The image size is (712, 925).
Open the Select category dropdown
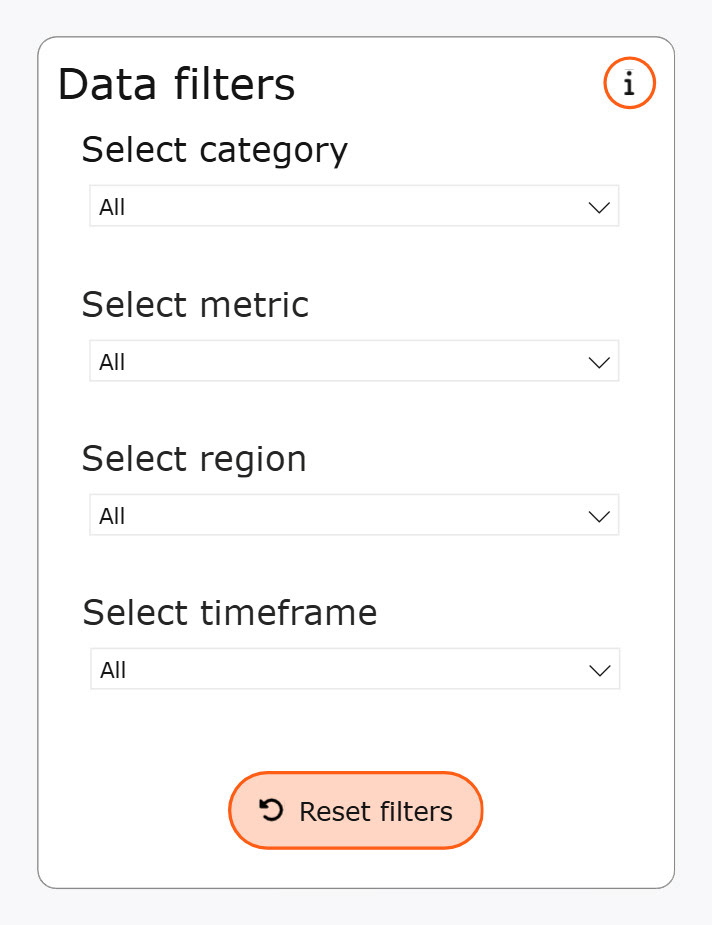[355, 207]
